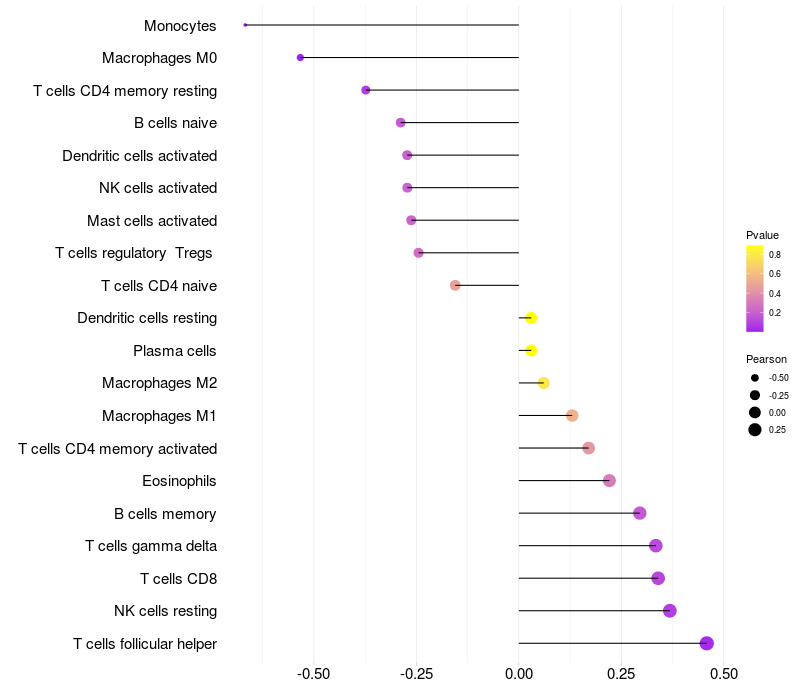Select the Eosinophils data point

click(x=609, y=481)
